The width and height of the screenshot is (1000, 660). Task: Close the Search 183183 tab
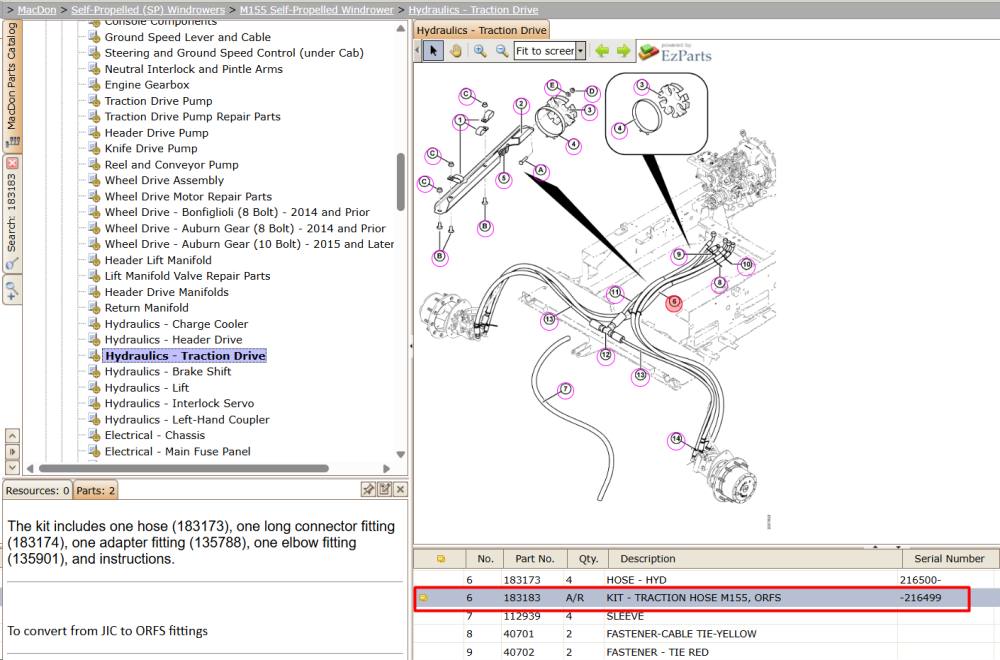(x=12, y=163)
